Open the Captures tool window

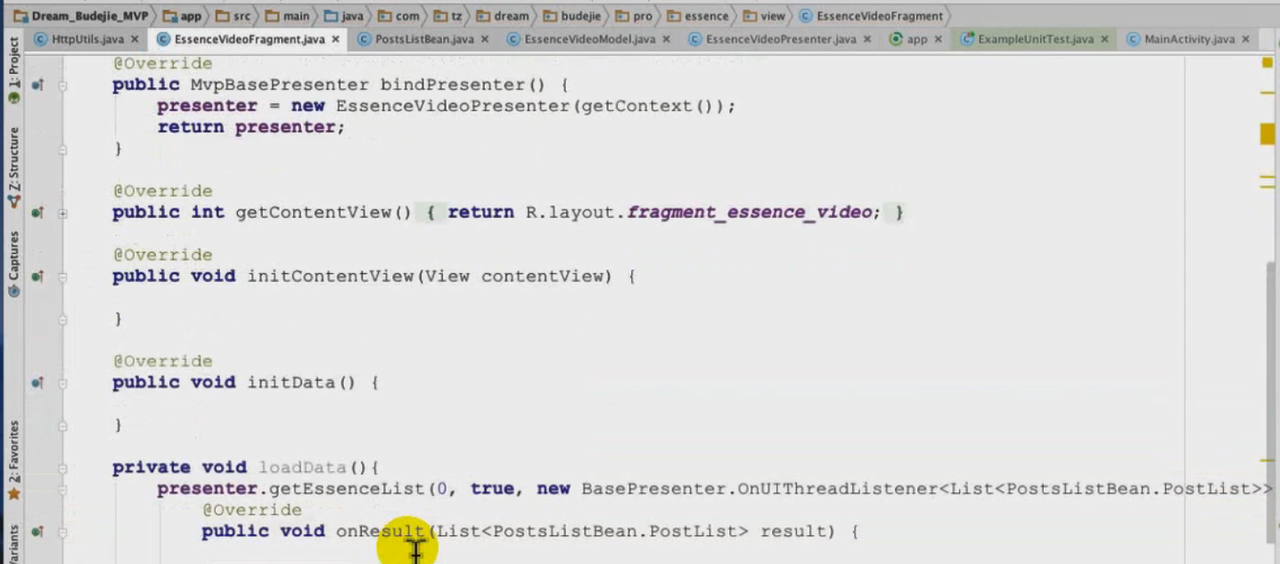[x=14, y=264]
